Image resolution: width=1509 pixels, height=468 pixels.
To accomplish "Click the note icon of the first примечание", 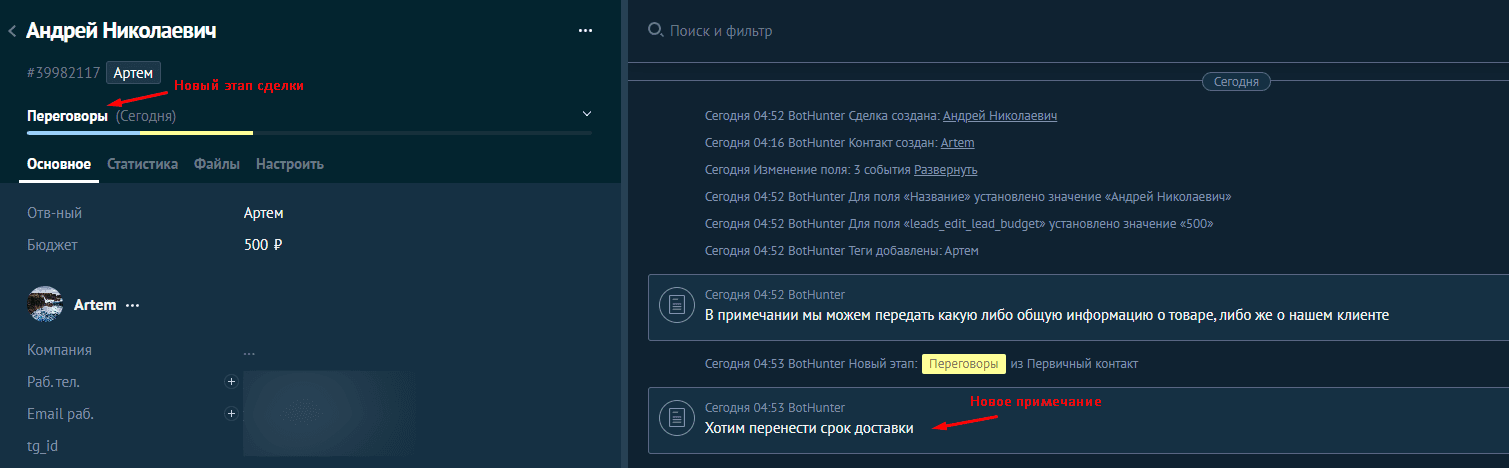I will coord(677,304).
